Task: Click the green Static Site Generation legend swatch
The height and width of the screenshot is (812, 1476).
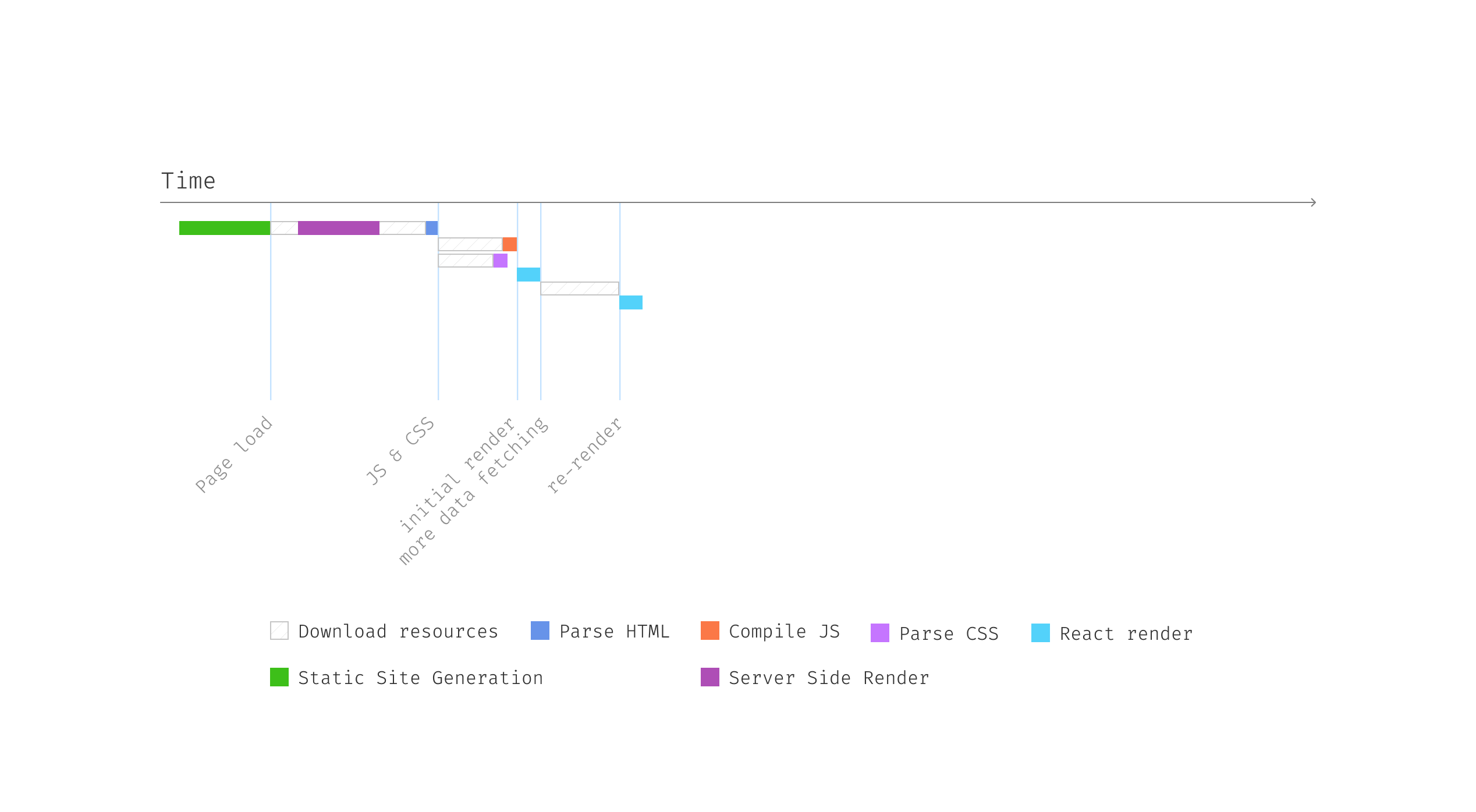Action: tap(279, 677)
